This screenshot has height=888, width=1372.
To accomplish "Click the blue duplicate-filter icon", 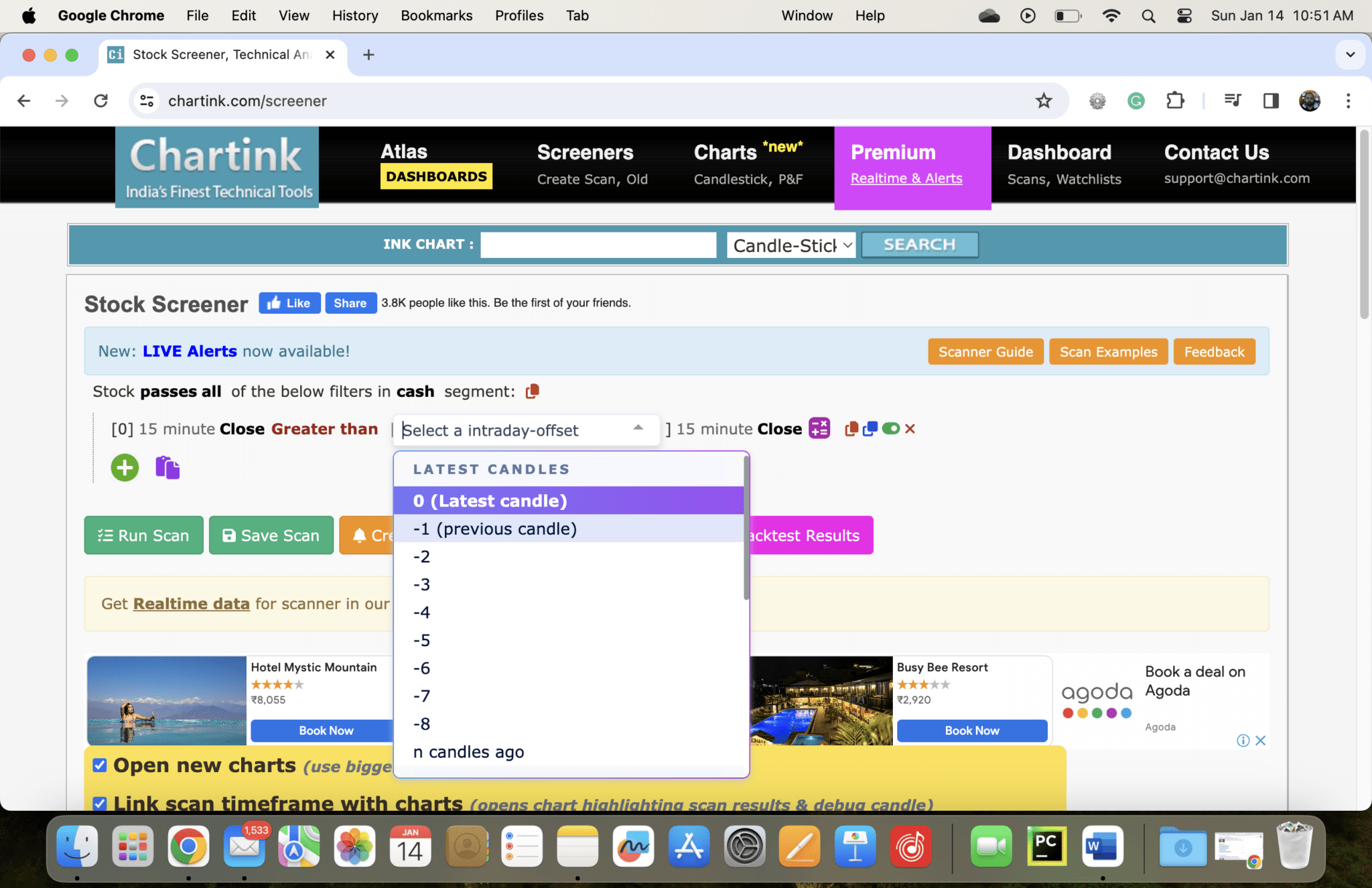I will (x=870, y=428).
